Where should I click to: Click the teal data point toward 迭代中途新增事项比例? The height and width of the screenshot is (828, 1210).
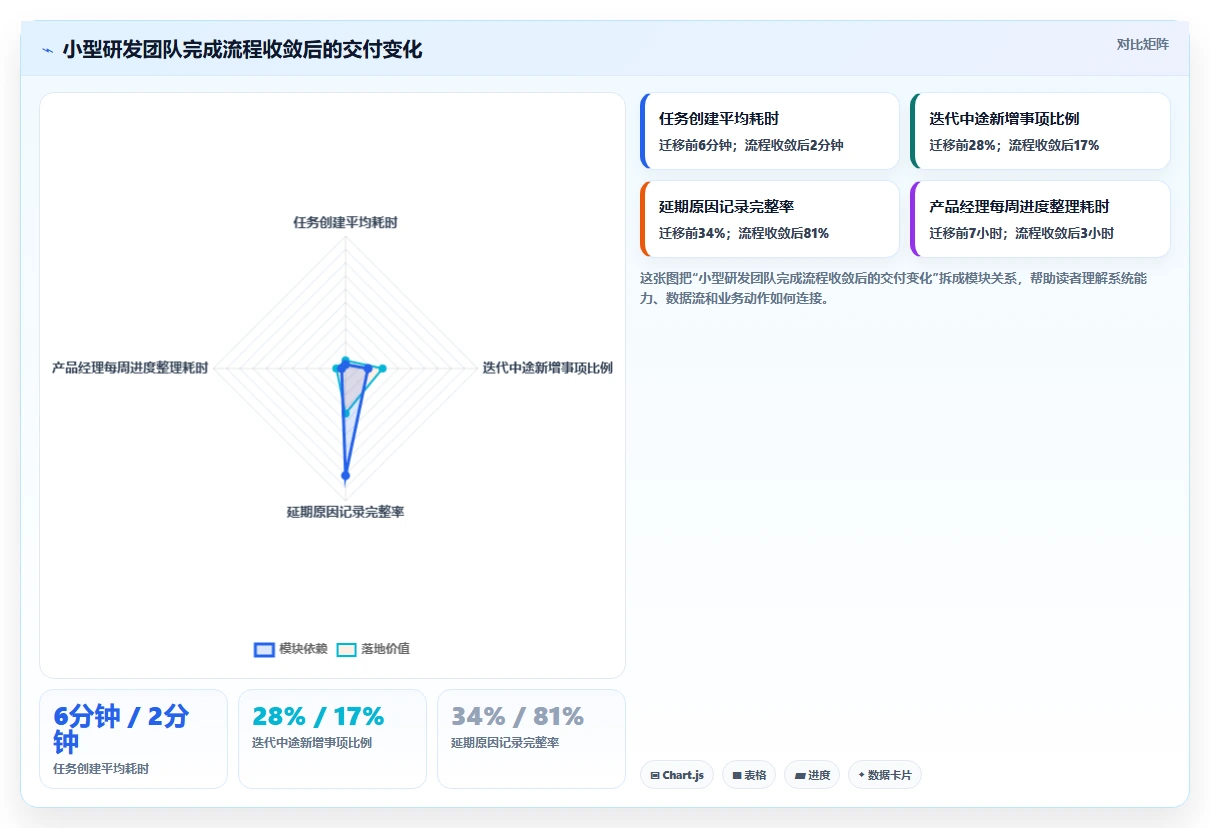point(381,368)
